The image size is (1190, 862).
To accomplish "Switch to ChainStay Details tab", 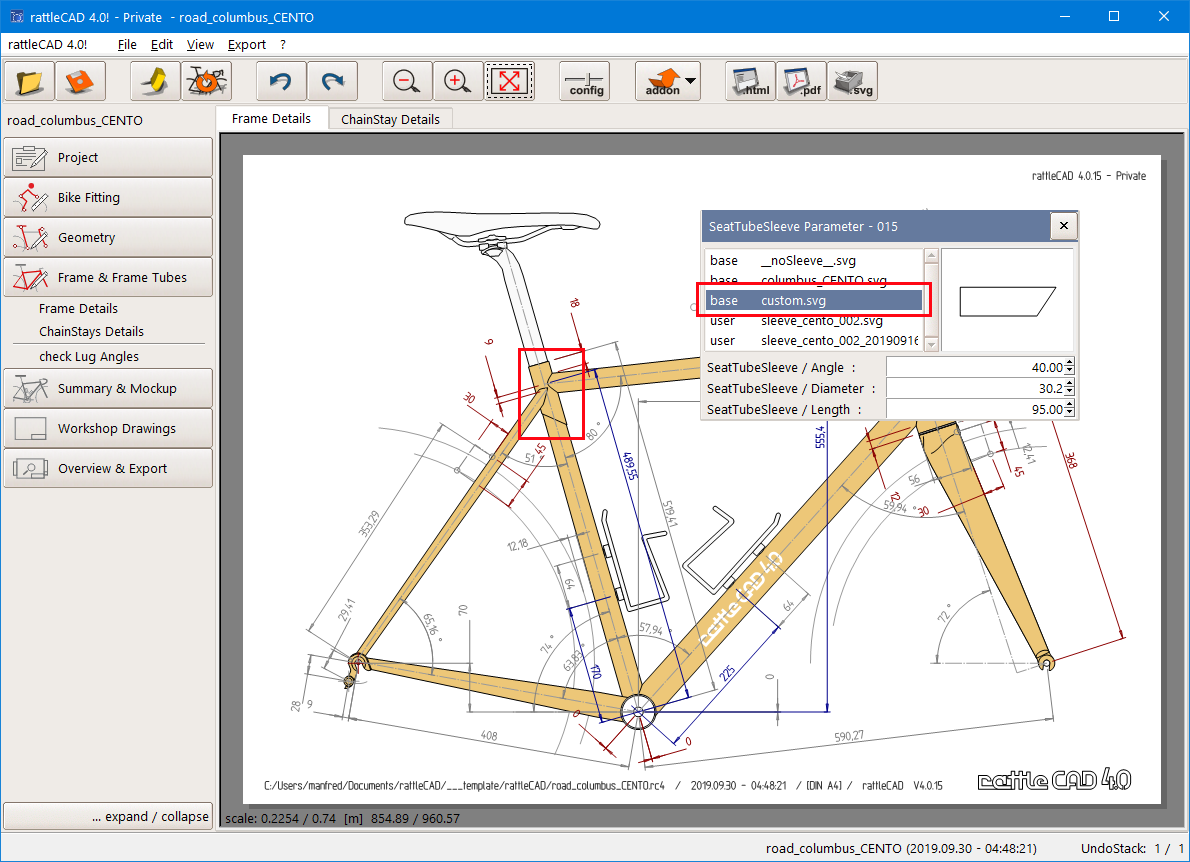I will click(x=390, y=119).
